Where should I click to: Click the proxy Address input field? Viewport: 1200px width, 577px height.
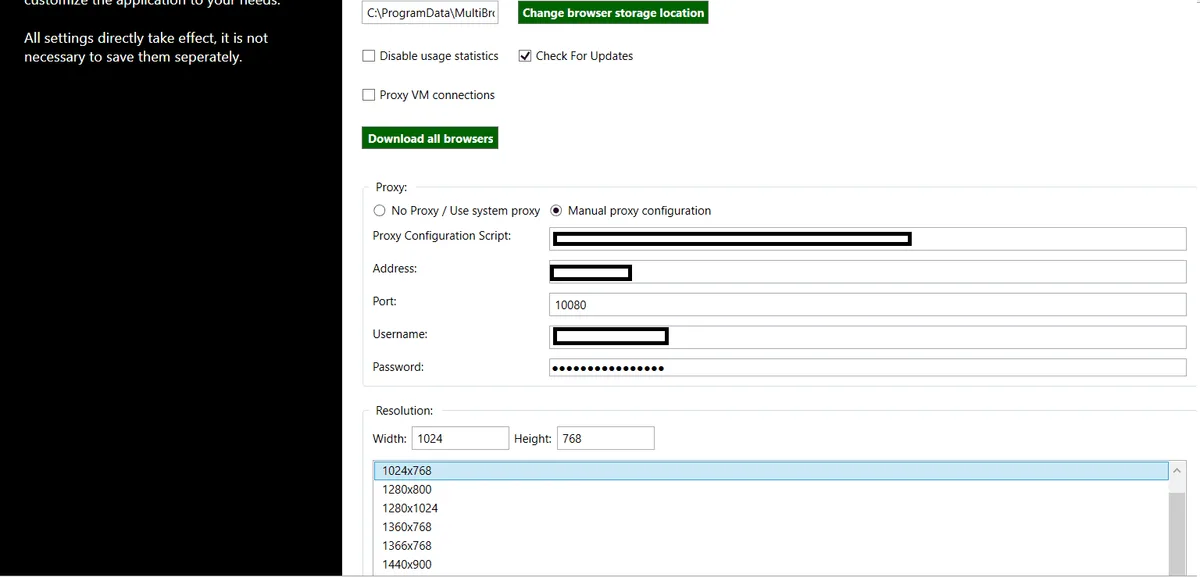click(868, 272)
